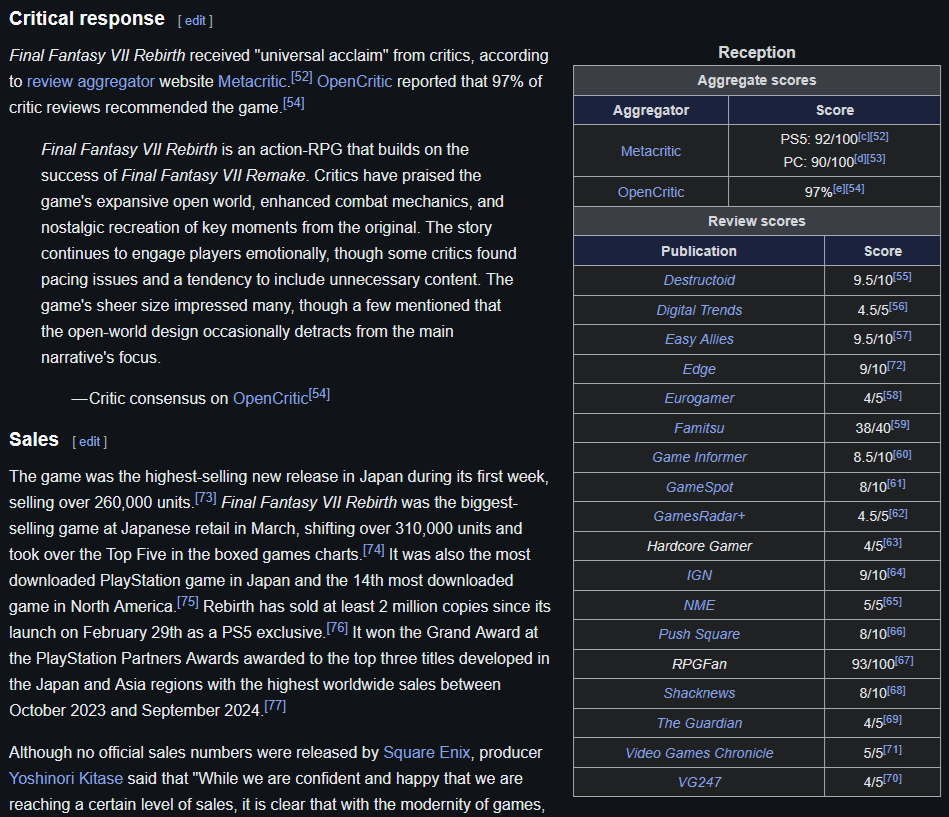Open the Video Games Chronicle link
The image size is (949, 817).
[699, 753]
